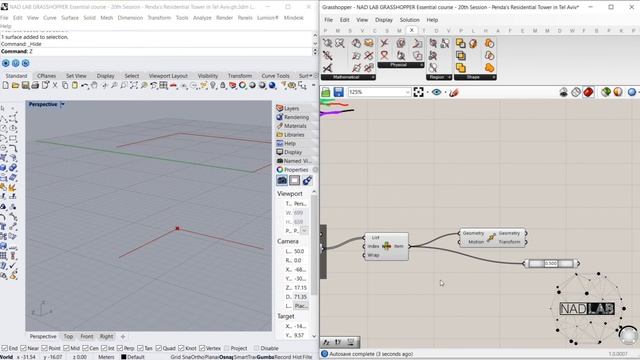
Task: Toggle the End osnap checkbox
Action: (5, 348)
